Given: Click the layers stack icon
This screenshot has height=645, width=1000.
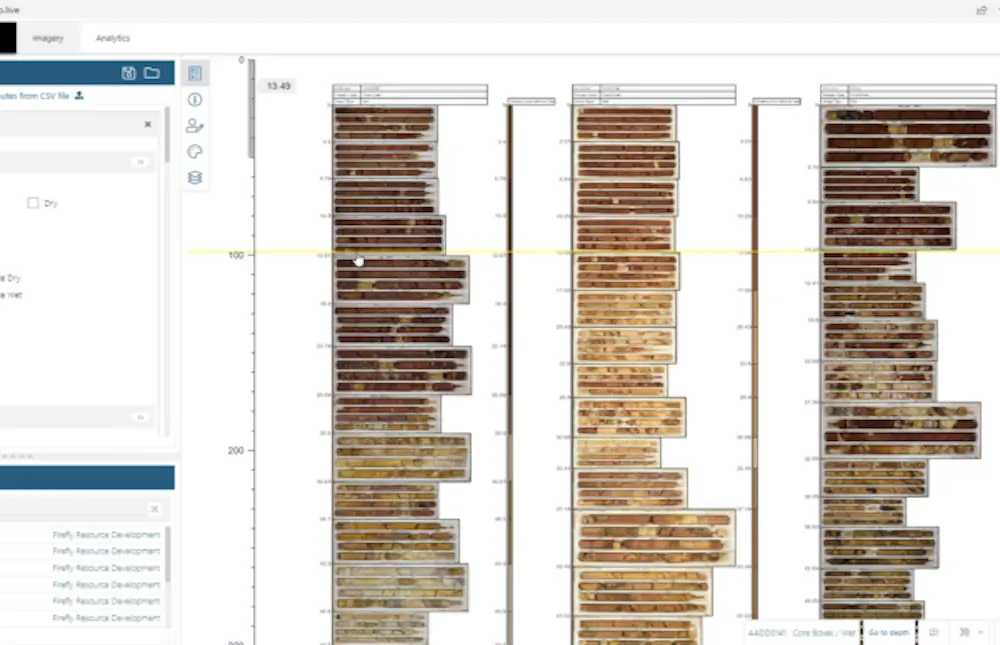Looking at the screenshot, I should [195, 178].
